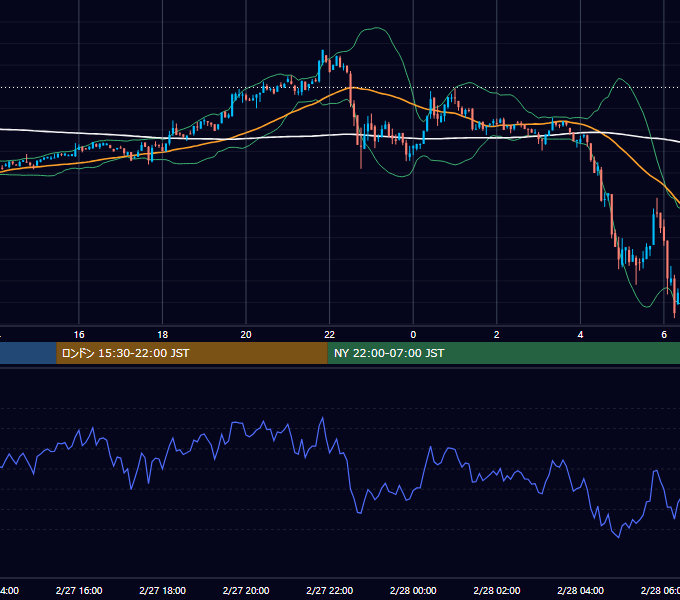This screenshot has width=680, height=600.
Task: Click the 0 hour label on price chart axis
Action: pyautogui.click(x=413, y=335)
